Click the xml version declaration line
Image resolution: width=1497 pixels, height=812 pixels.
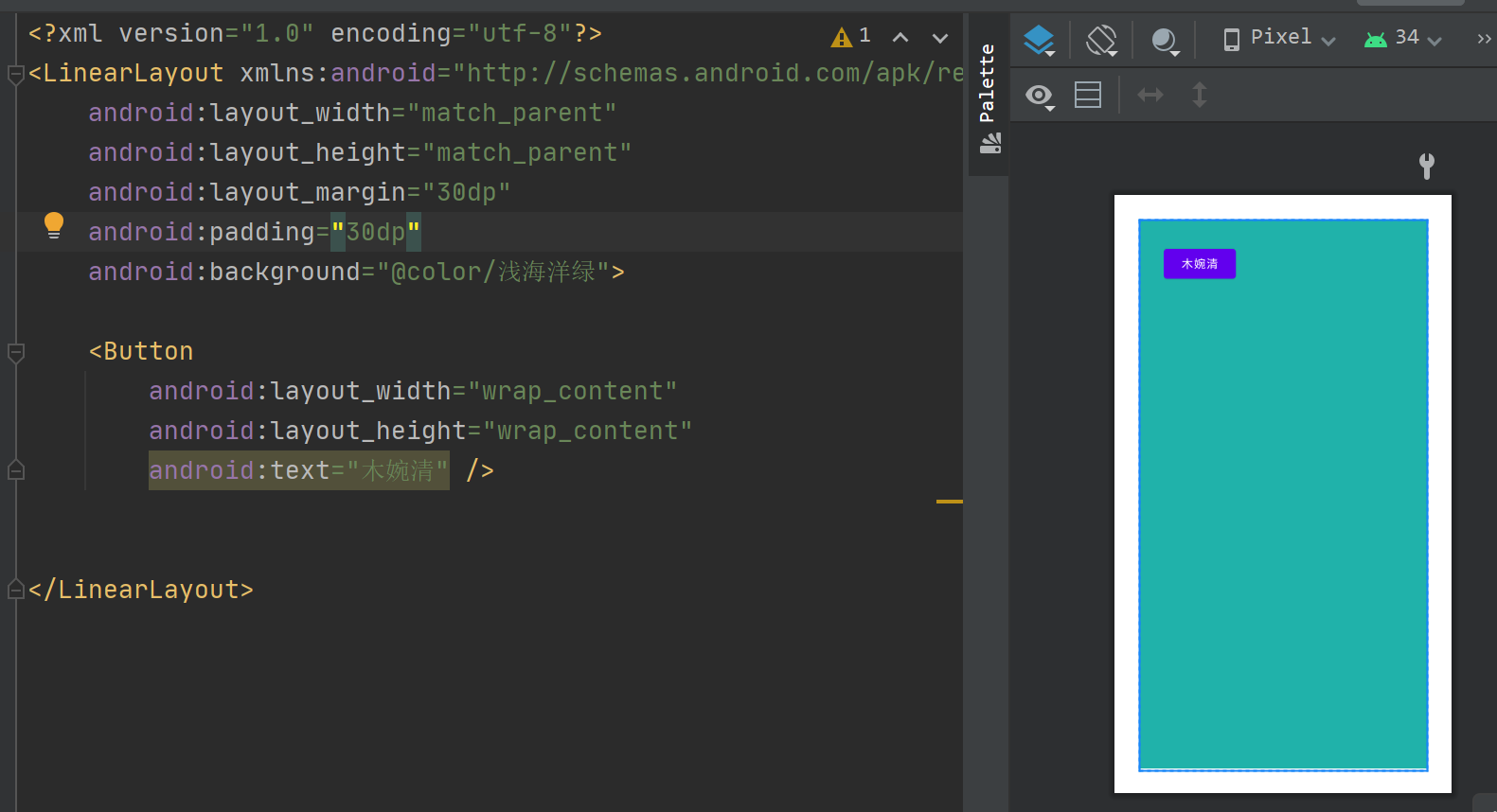(315, 33)
